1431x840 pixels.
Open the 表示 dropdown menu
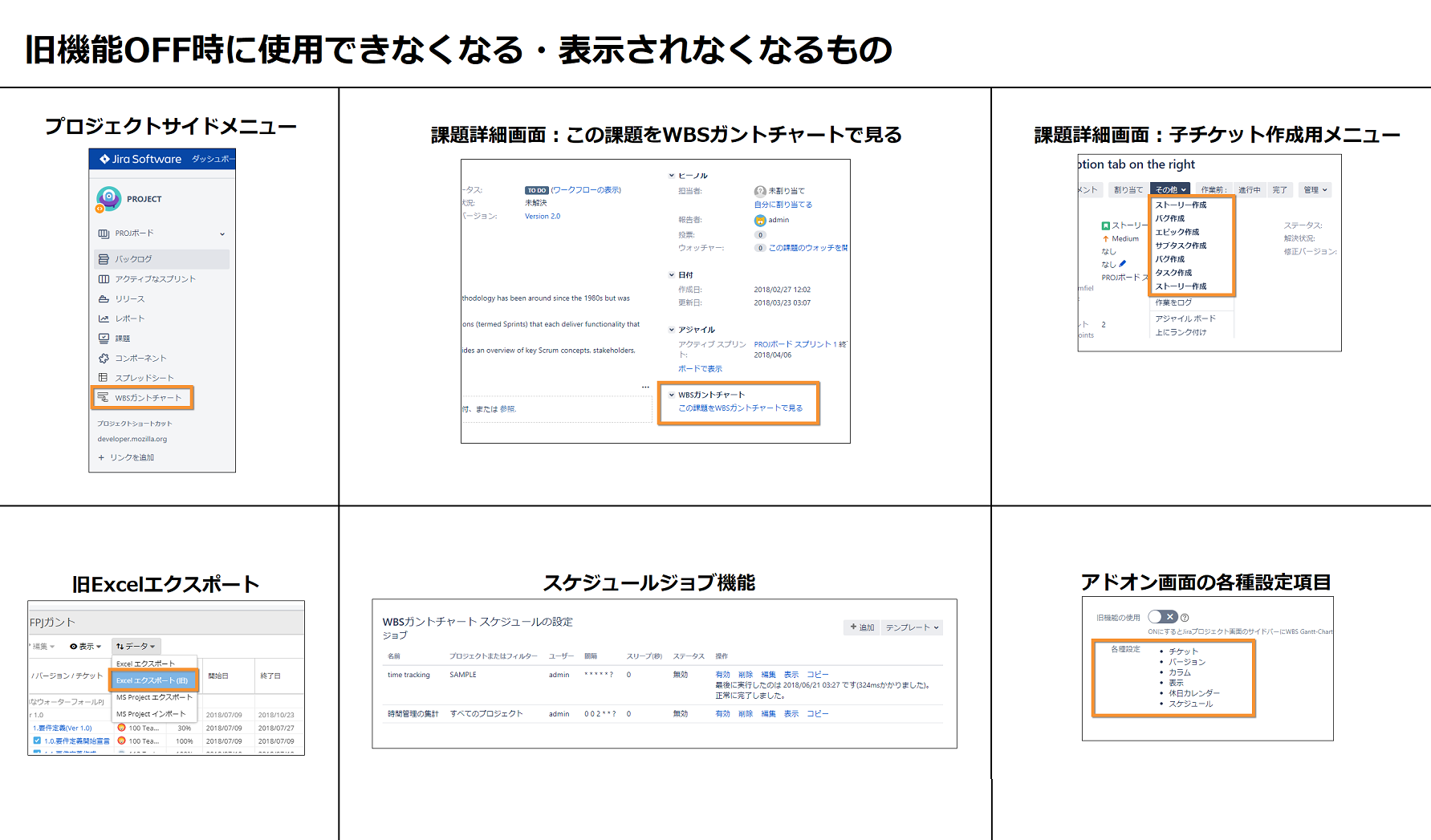coord(86,647)
